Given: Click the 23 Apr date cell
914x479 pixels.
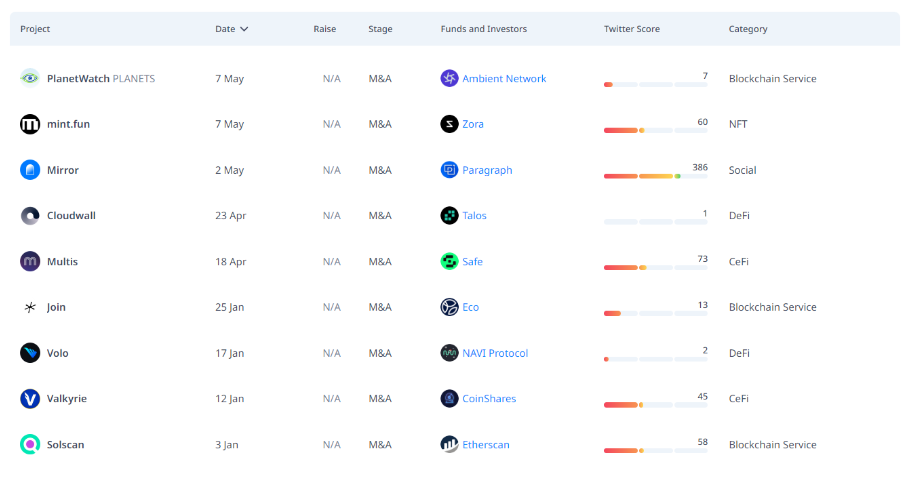Looking at the screenshot, I should click(x=231, y=216).
